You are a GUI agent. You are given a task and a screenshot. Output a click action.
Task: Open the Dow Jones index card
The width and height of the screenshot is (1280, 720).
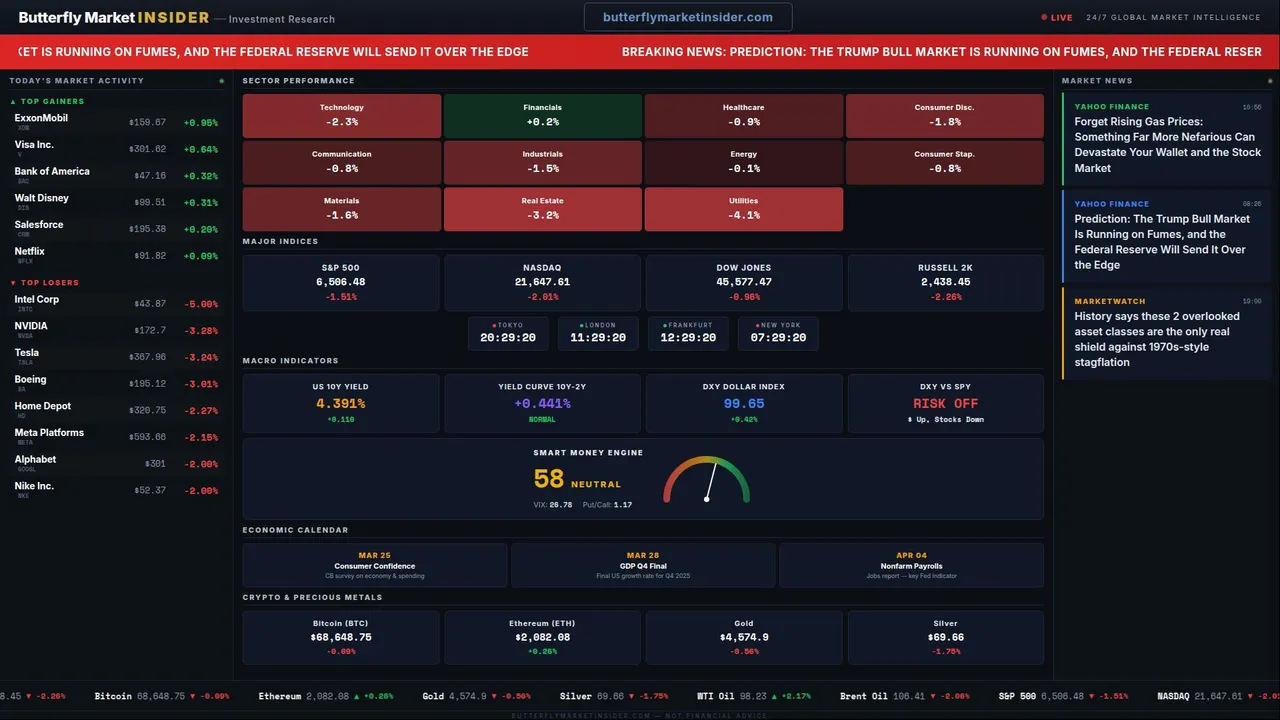point(744,283)
